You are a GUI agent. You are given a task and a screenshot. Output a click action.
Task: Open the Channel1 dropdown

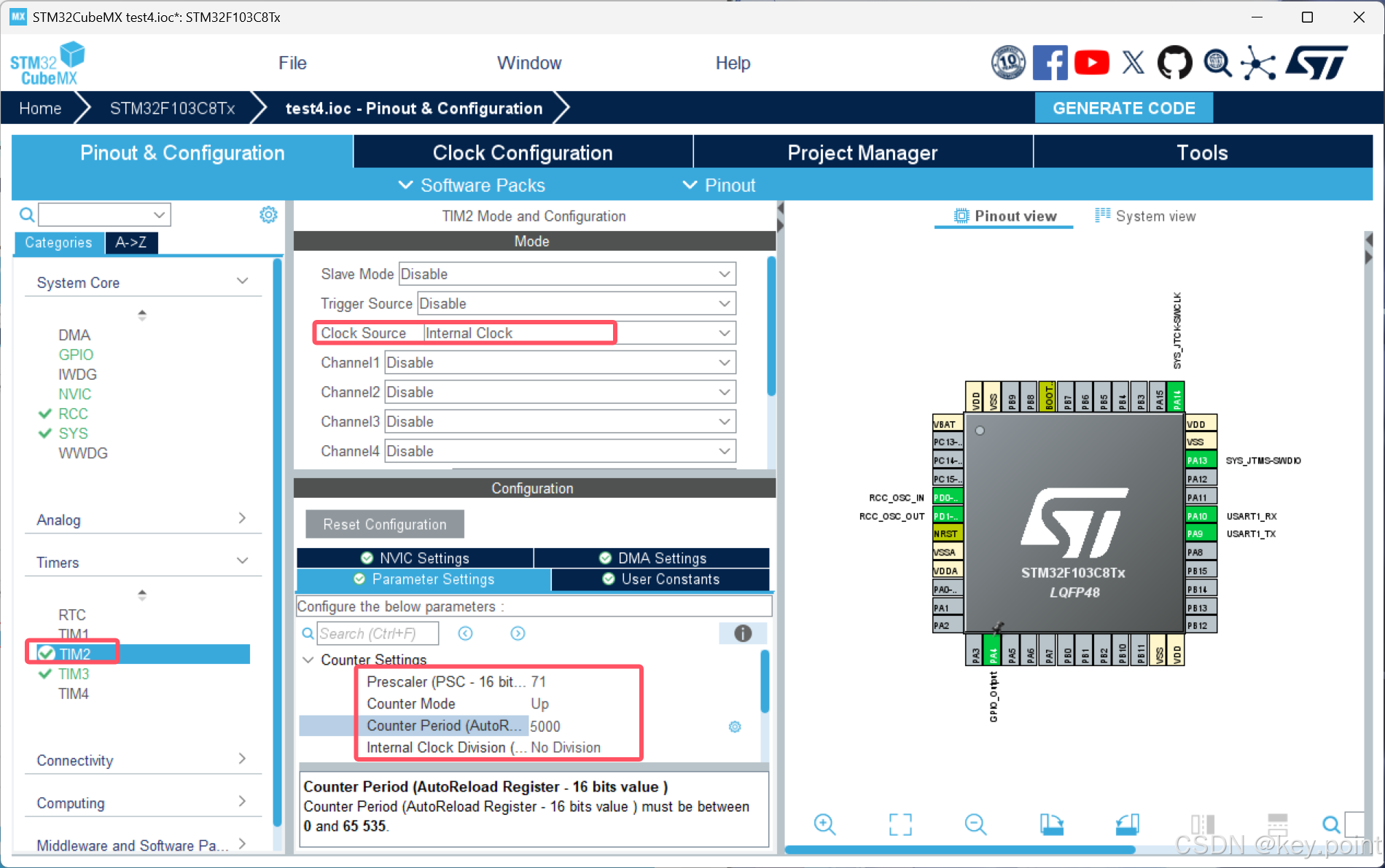click(560, 362)
